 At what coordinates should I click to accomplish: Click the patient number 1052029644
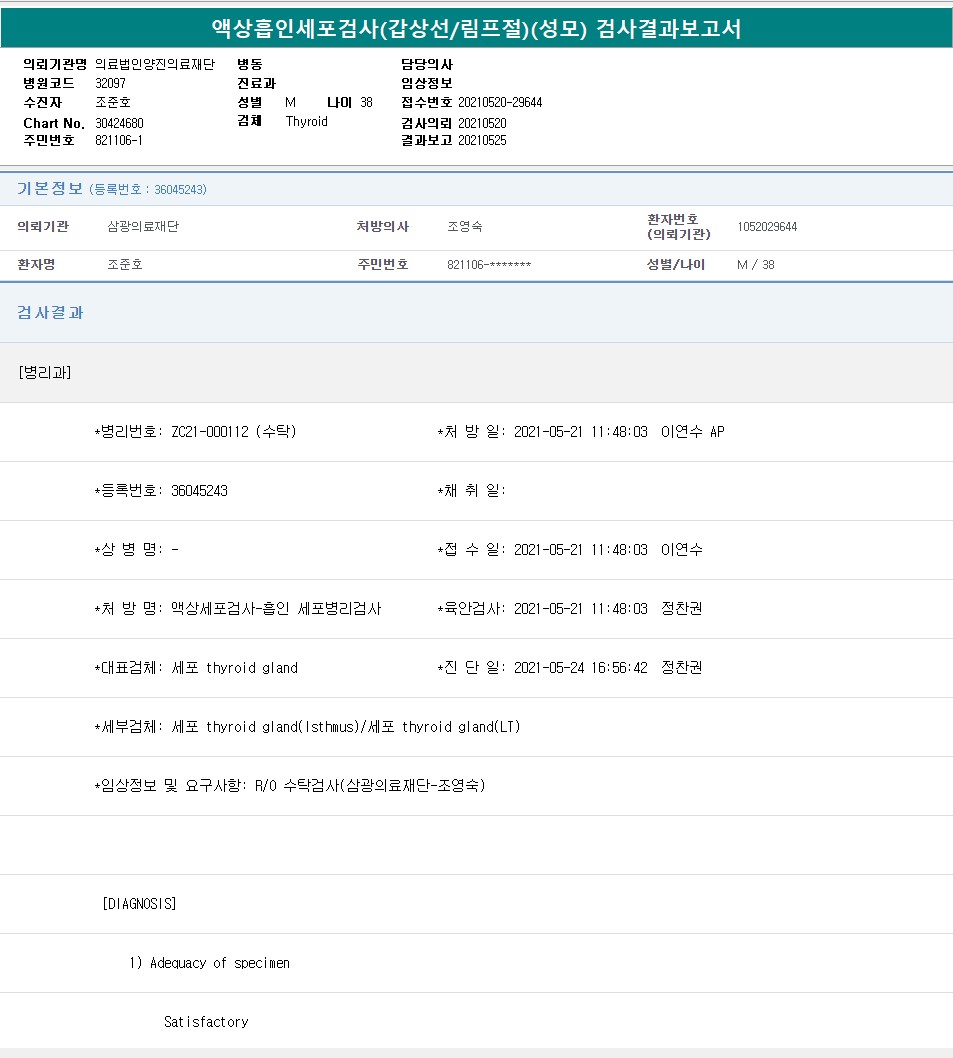click(x=767, y=227)
